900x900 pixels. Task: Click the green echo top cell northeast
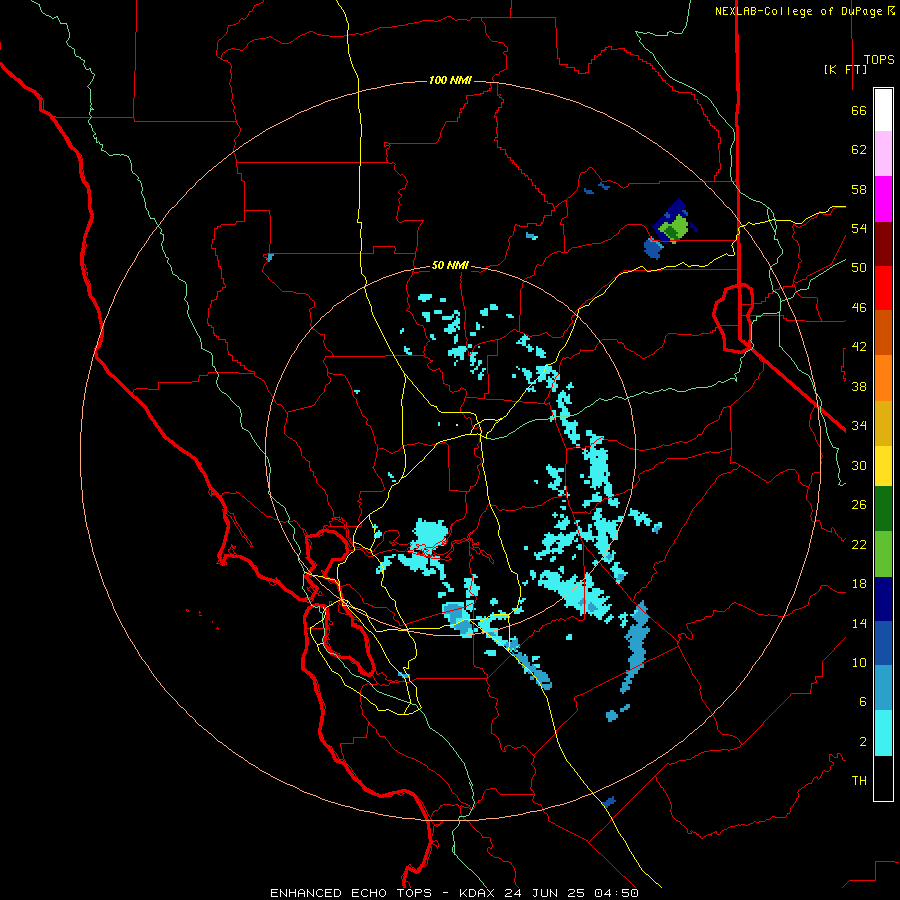(x=674, y=227)
